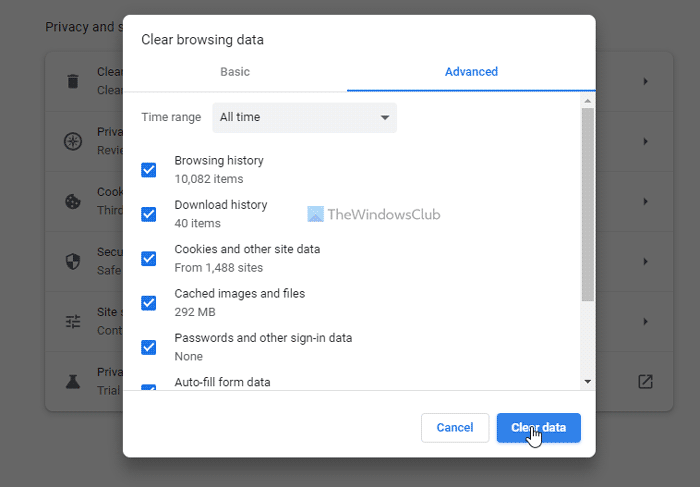Screen dimensions: 700x487
Task: Click the Clear data button
Action: pos(538,428)
